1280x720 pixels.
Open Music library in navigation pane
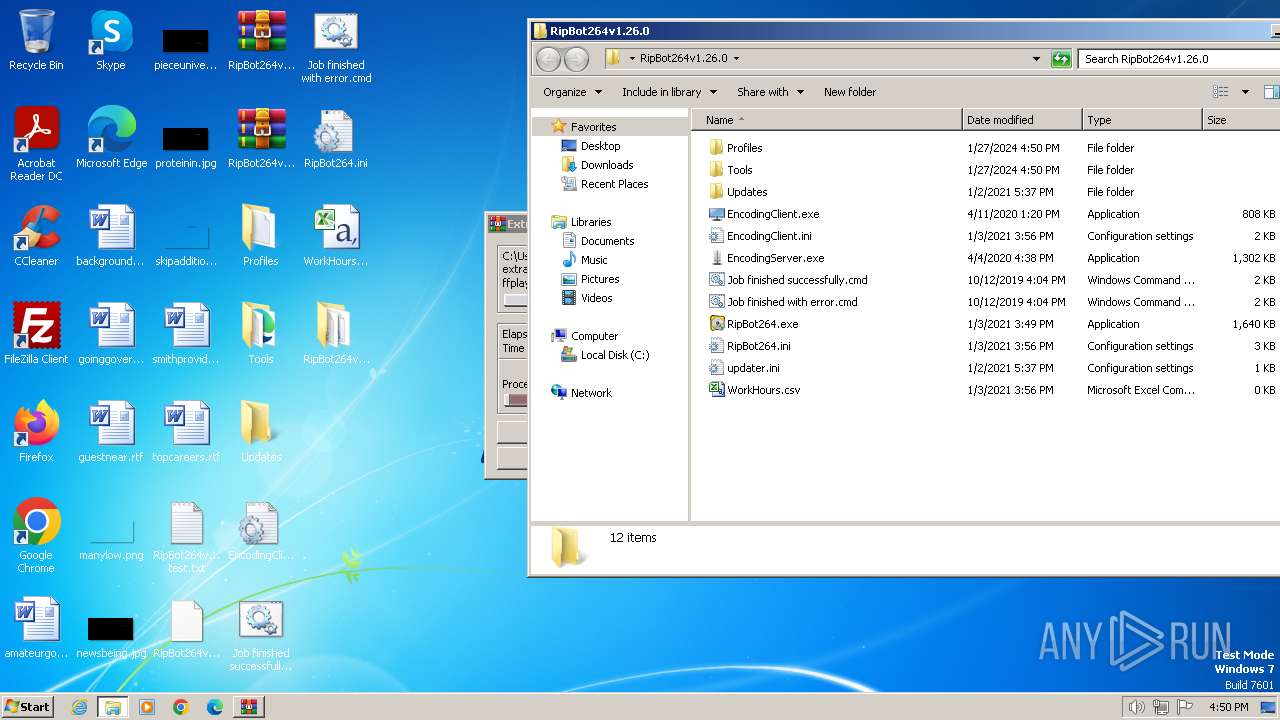tap(594, 260)
